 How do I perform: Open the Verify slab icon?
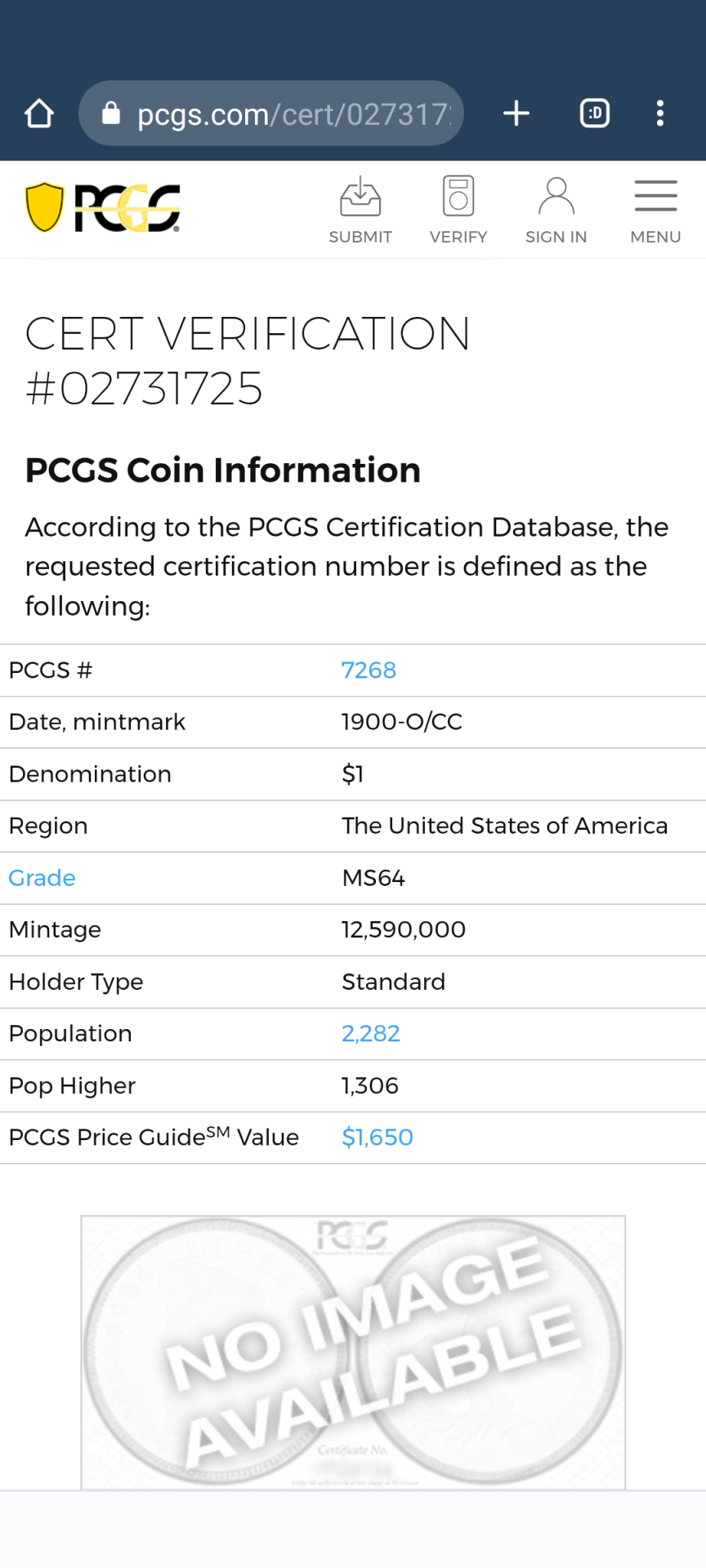point(458,196)
